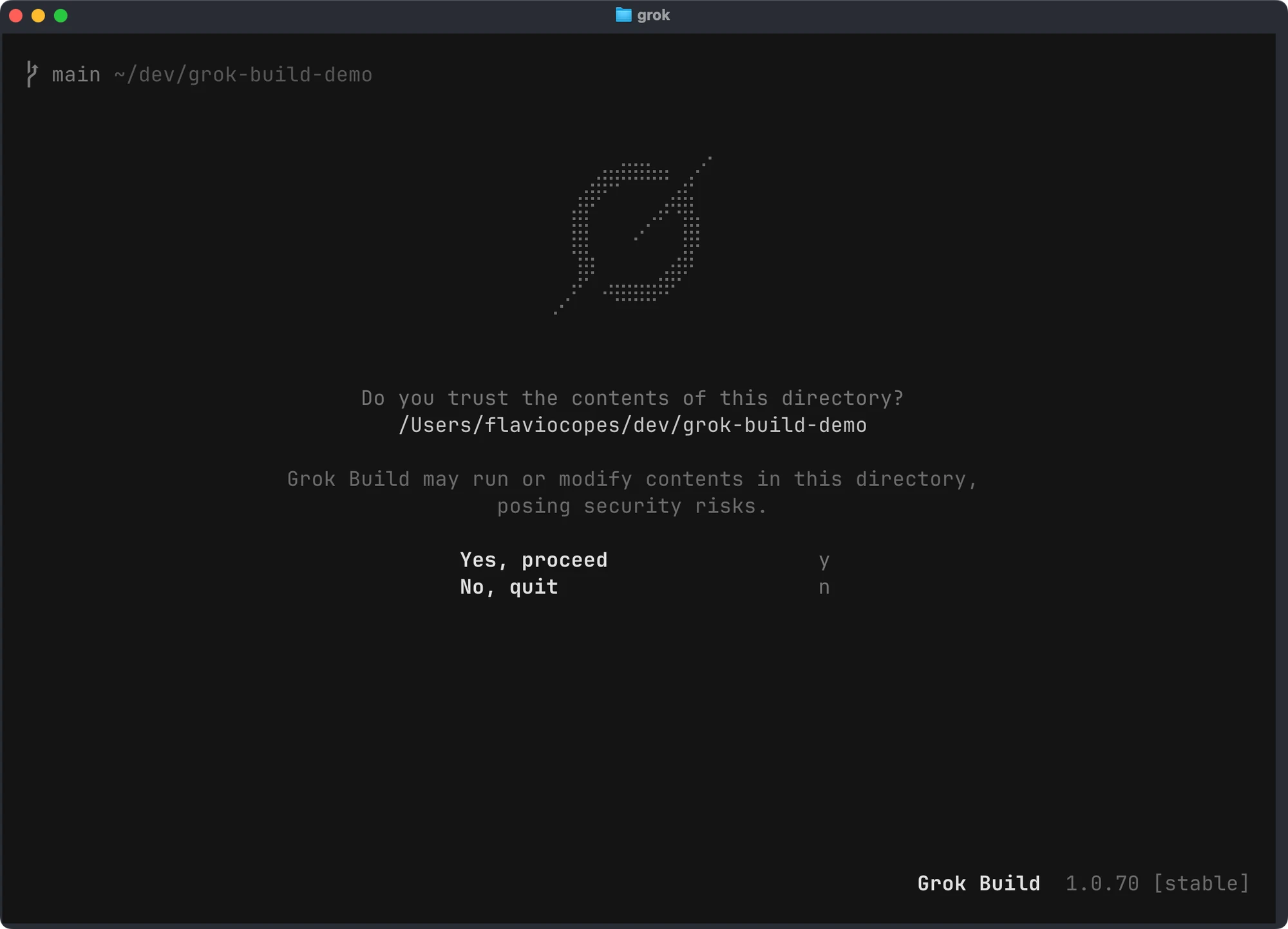This screenshot has width=1288, height=929.
Task: Click the '[stable]' channel label
Action: tap(1201, 883)
